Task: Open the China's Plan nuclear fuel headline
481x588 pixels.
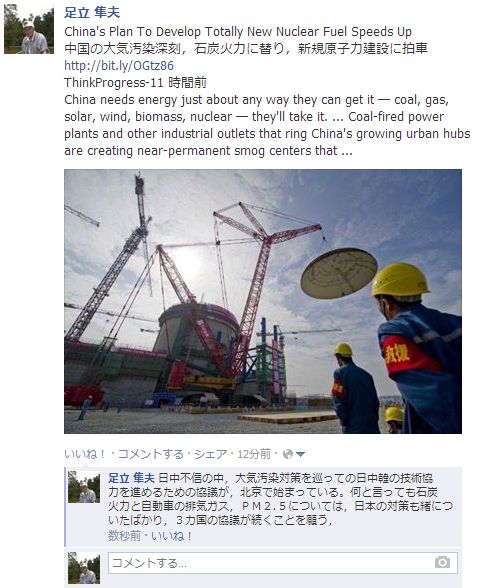Action: [x=238, y=32]
